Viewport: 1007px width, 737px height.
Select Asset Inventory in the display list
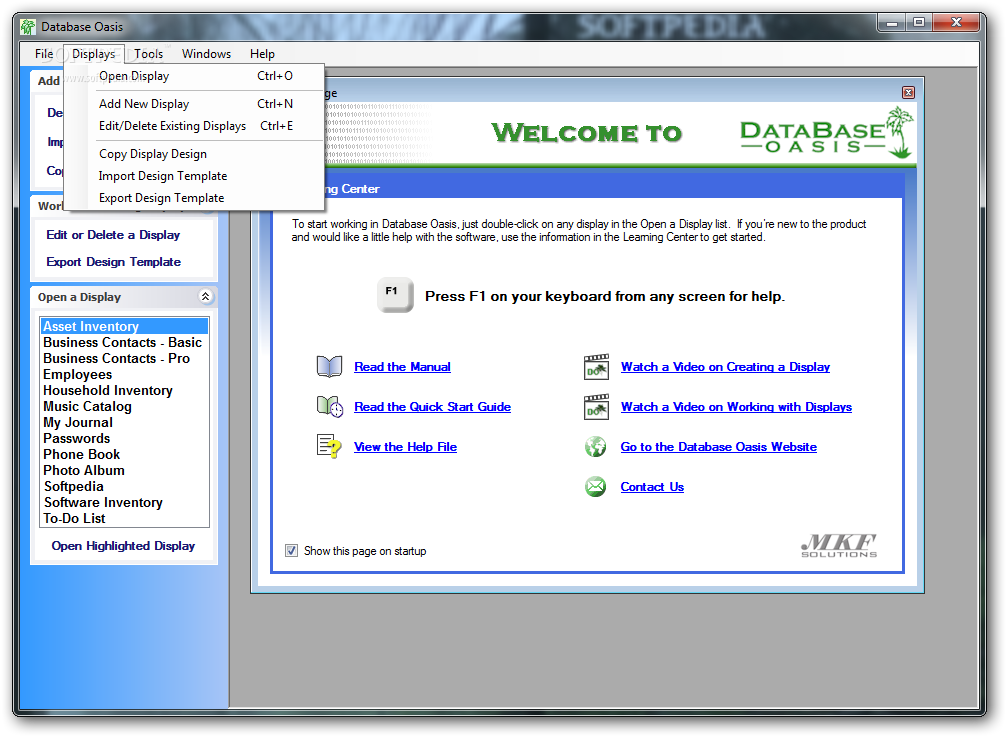pyautogui.click(x=125, y=326)
